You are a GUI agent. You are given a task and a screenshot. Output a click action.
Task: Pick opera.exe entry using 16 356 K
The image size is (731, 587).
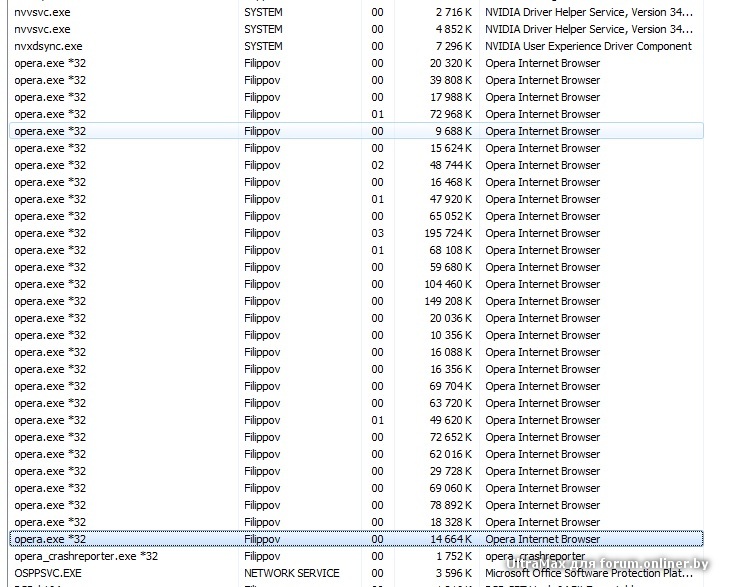pyautogui.click(x=356, y=369)
